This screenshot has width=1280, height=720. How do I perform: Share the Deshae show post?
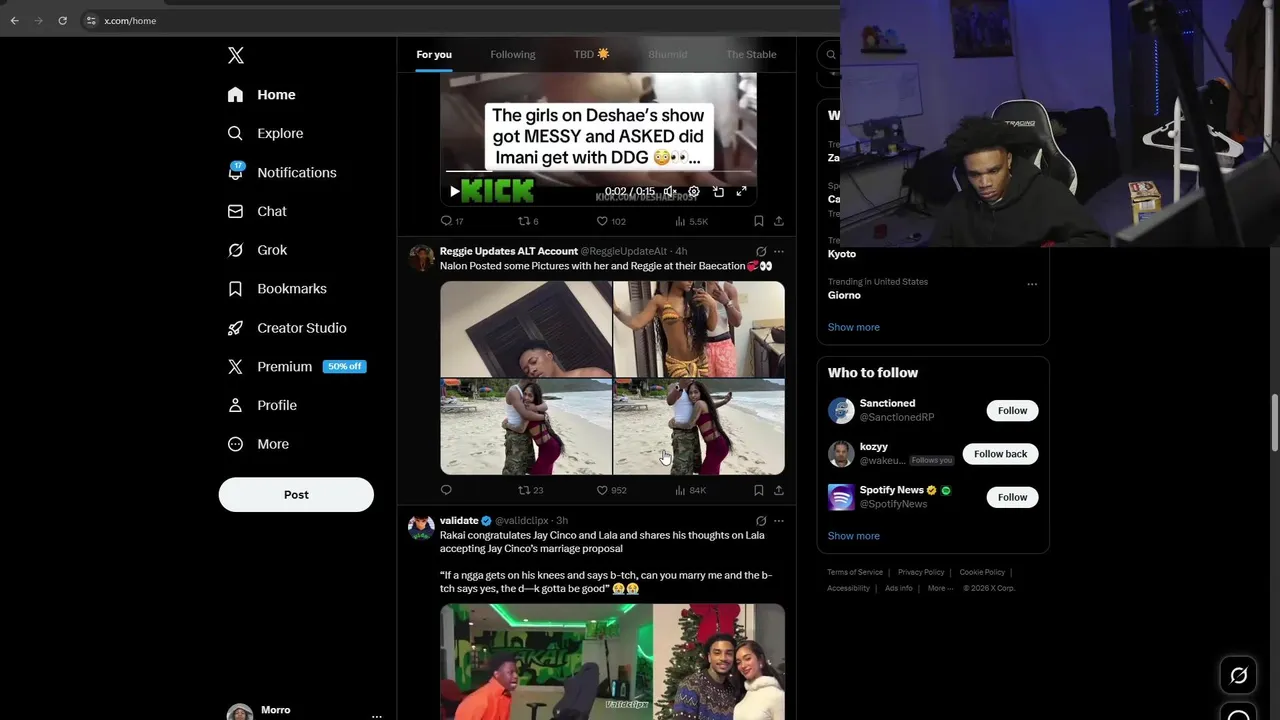(779, 221)
